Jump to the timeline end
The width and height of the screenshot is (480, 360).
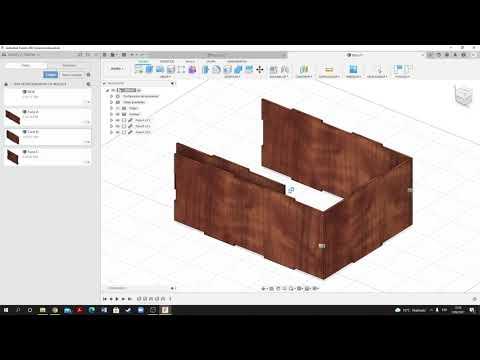[x=130, y=299]
